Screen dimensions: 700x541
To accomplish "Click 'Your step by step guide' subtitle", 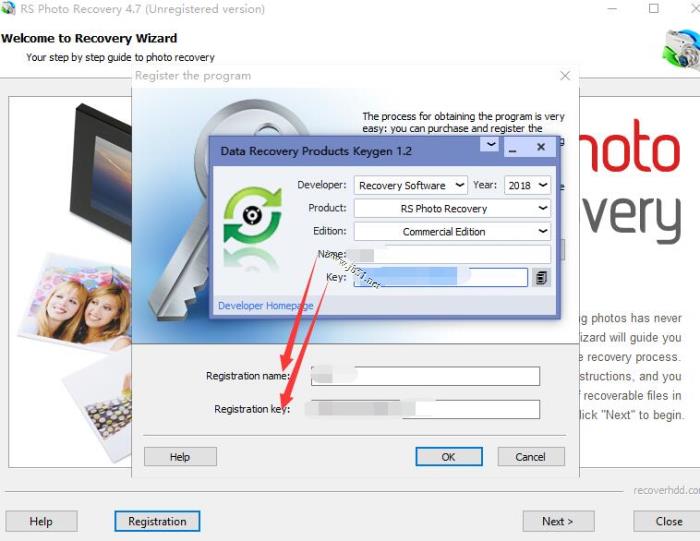I will coord(120,58).
